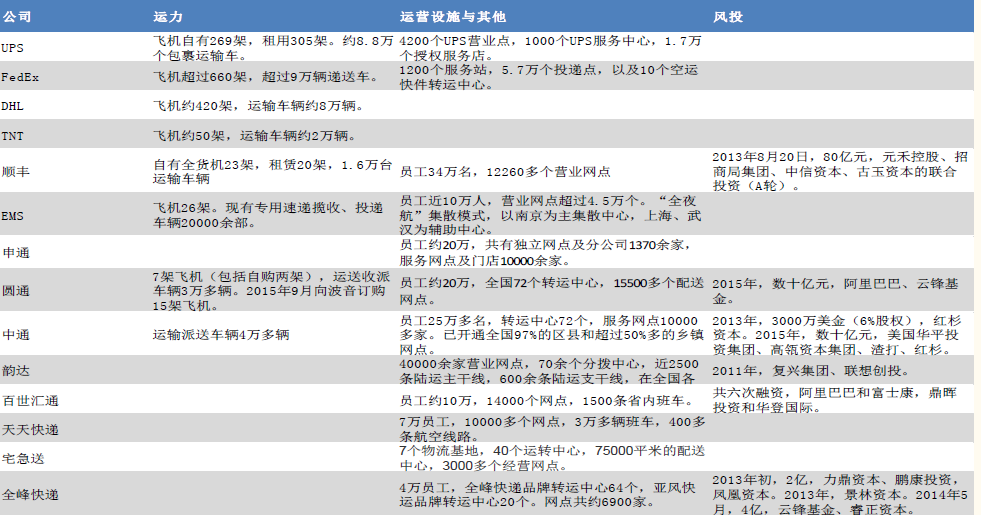The height and width of the screenshot is (515, 981).
Task: Click FedEx facilities cell '1200个服务站'
Action: pos(549,77)
